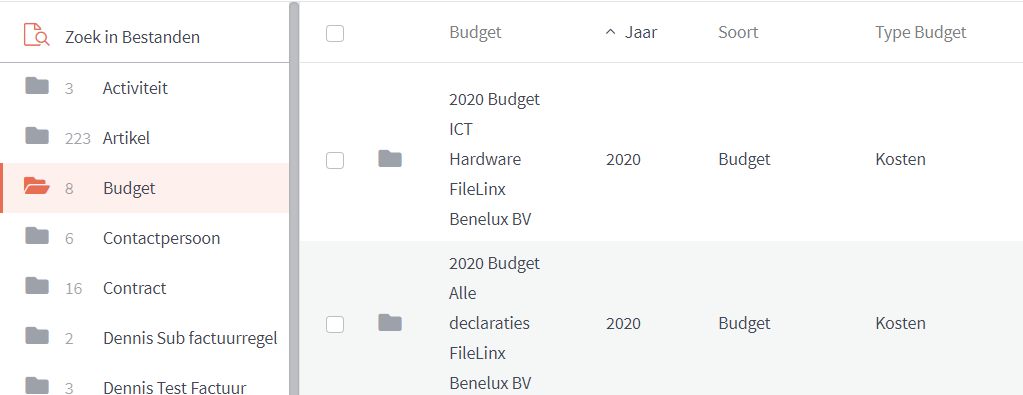Open 2020 Budget ICT Hardware FileLinx entry

click(x=495, y=159)
